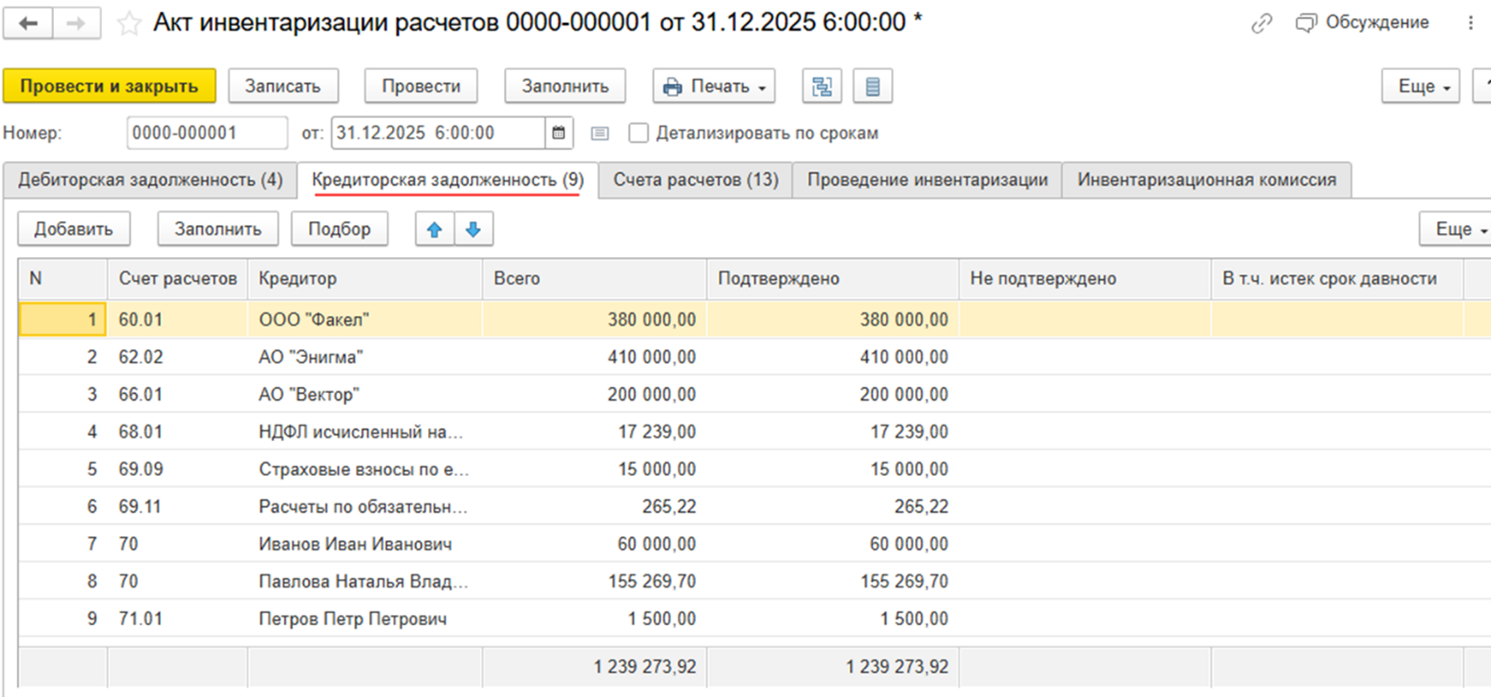1491x697 pixels.
Task: Click the Подбор button
Action: tap(339, 230)
